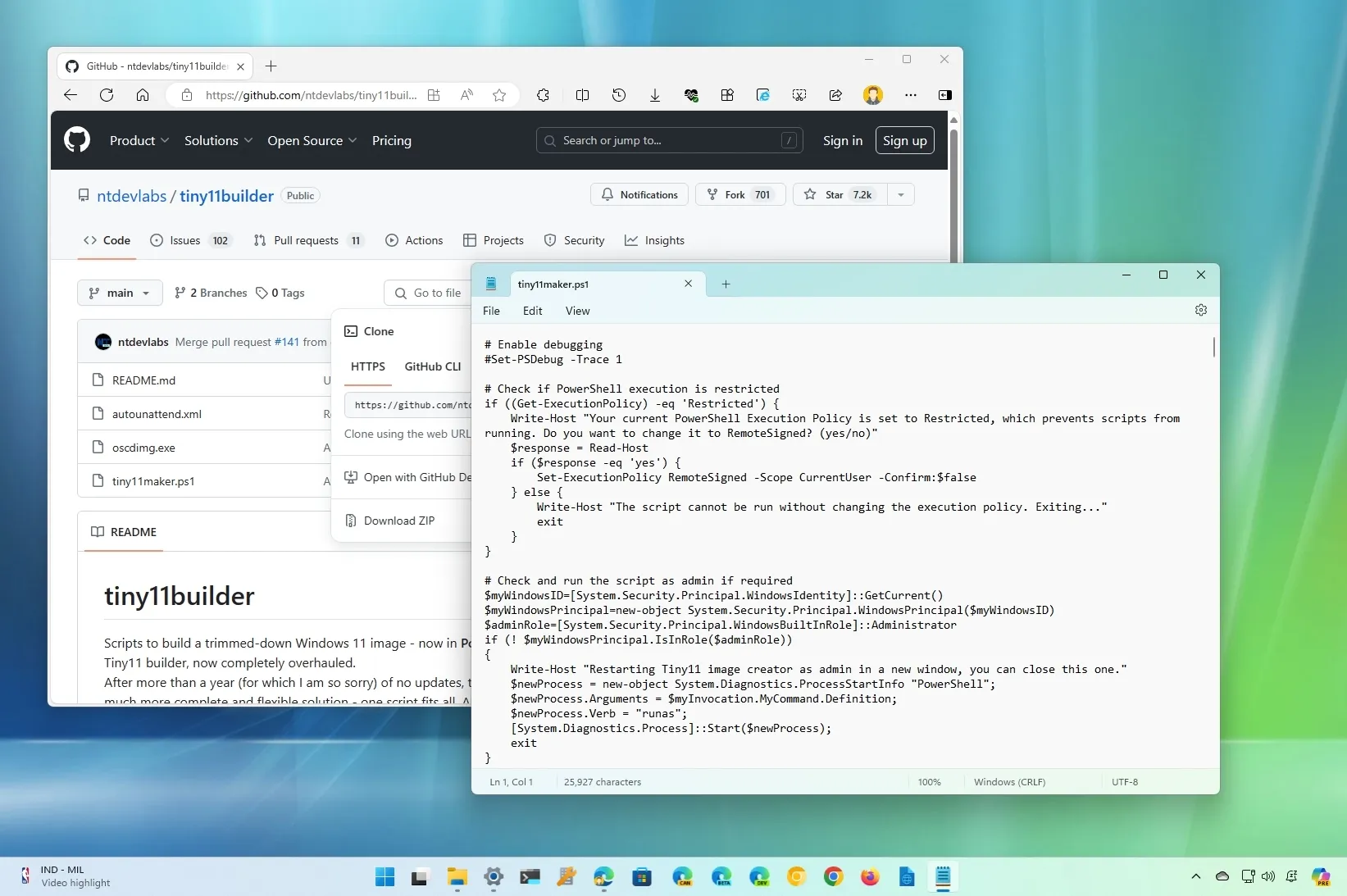Open the Star list dropdown arrow

(x=901, y=194)
